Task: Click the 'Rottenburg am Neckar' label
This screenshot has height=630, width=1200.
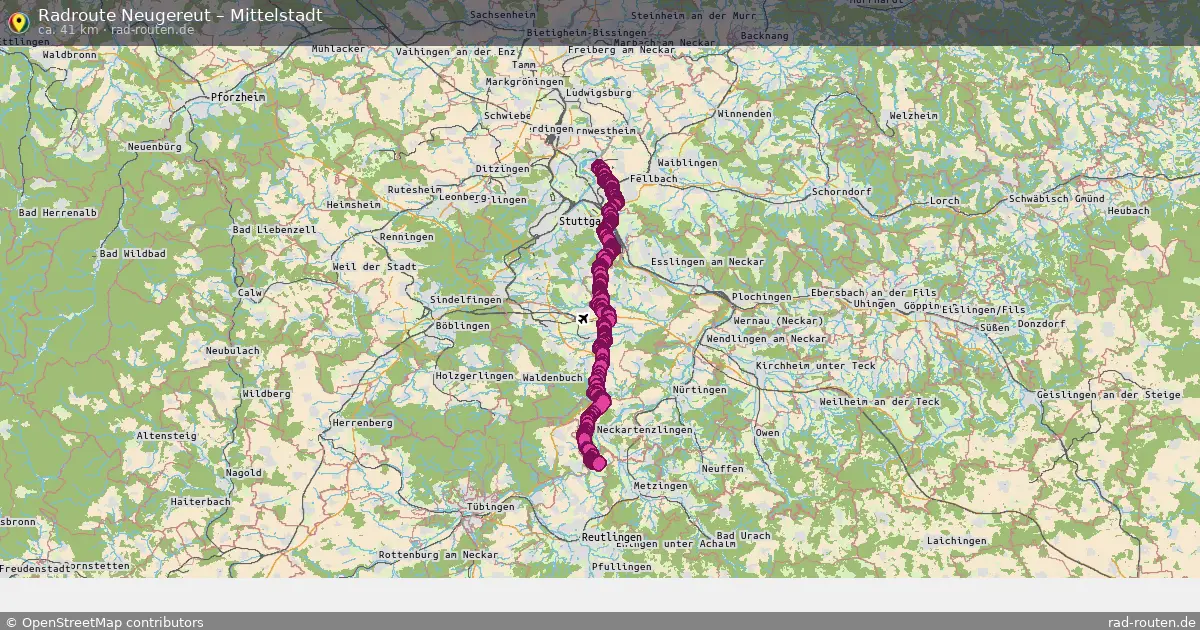Action: click(439, 555)
